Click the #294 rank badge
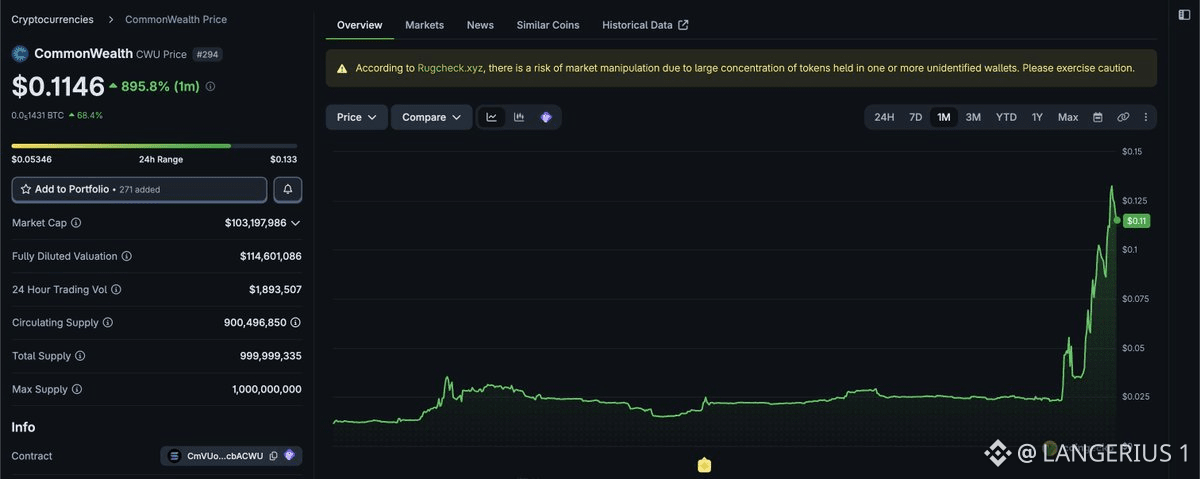Screen dimensions: 1200x479 (209, 54)
